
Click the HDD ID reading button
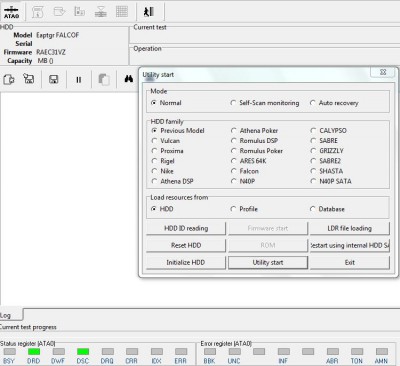coord(186,228)
